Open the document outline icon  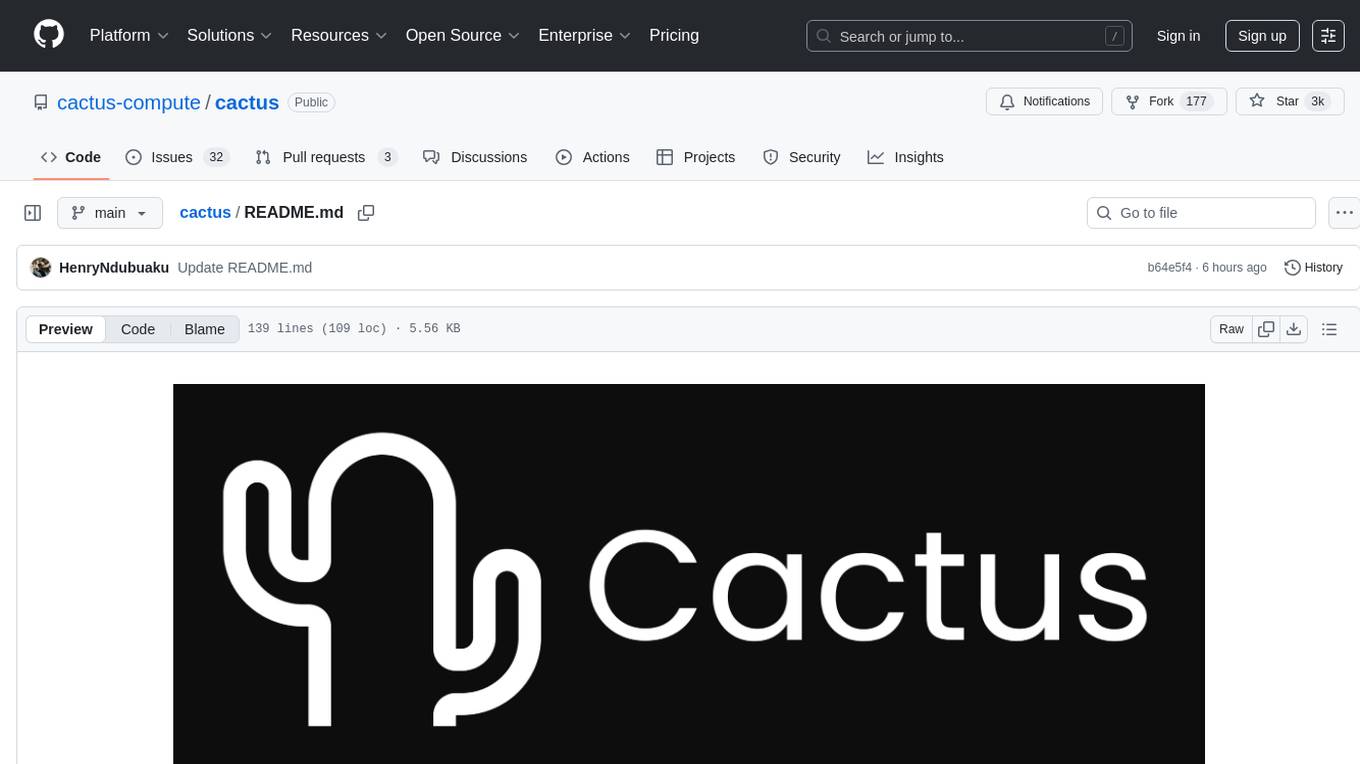pos(1329,329)
